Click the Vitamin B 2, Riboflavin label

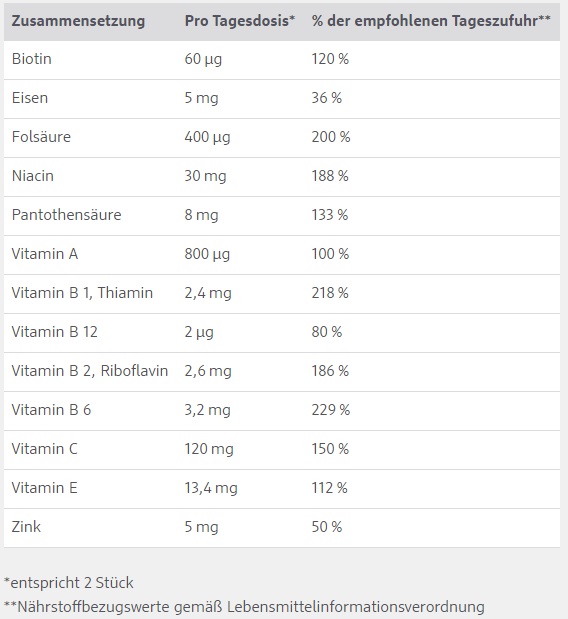pyautogui.click(x=90, y=371)
